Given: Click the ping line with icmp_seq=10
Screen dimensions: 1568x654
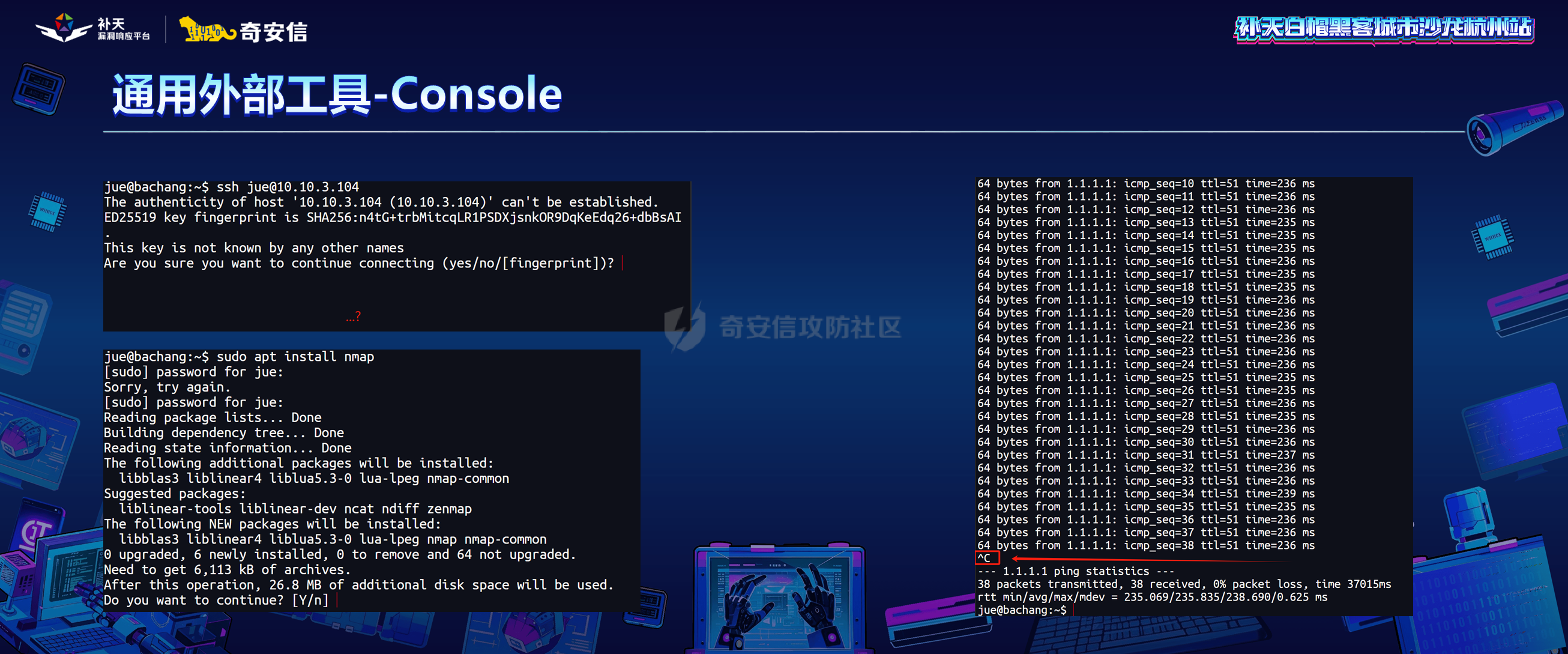Looking at the screenshot, I should [x=1146, y=184].
